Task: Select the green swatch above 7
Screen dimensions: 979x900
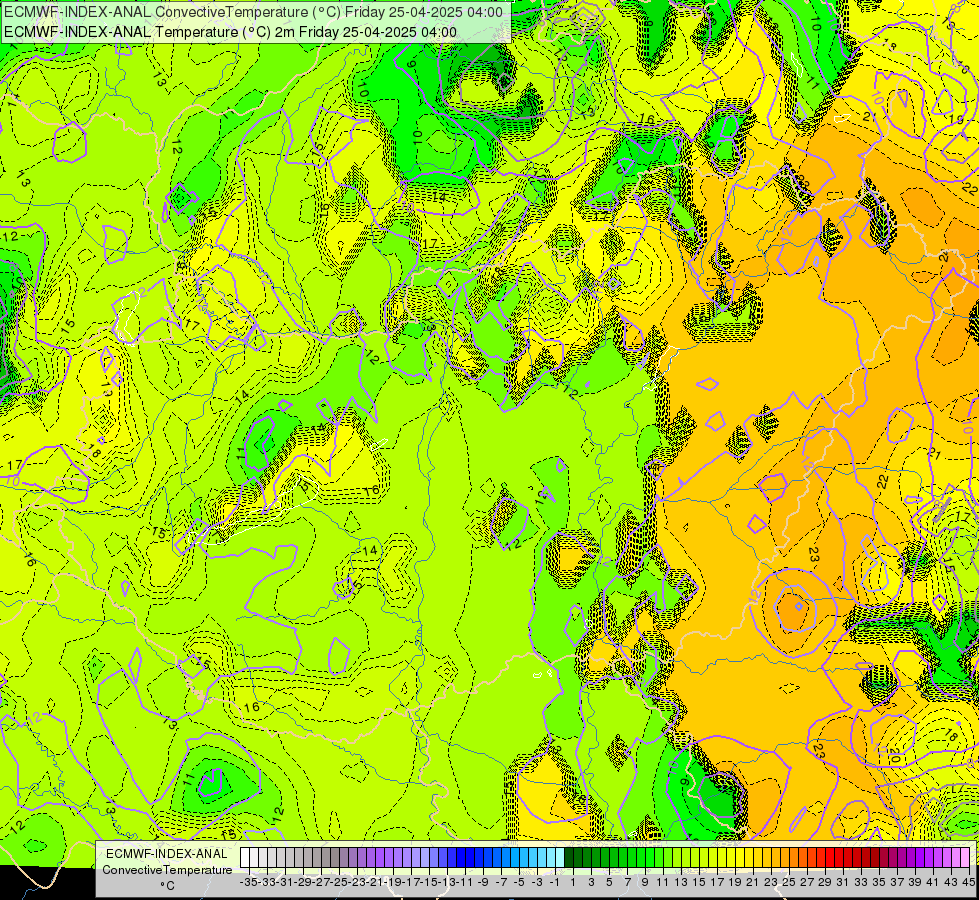Action: pos(622,857)
